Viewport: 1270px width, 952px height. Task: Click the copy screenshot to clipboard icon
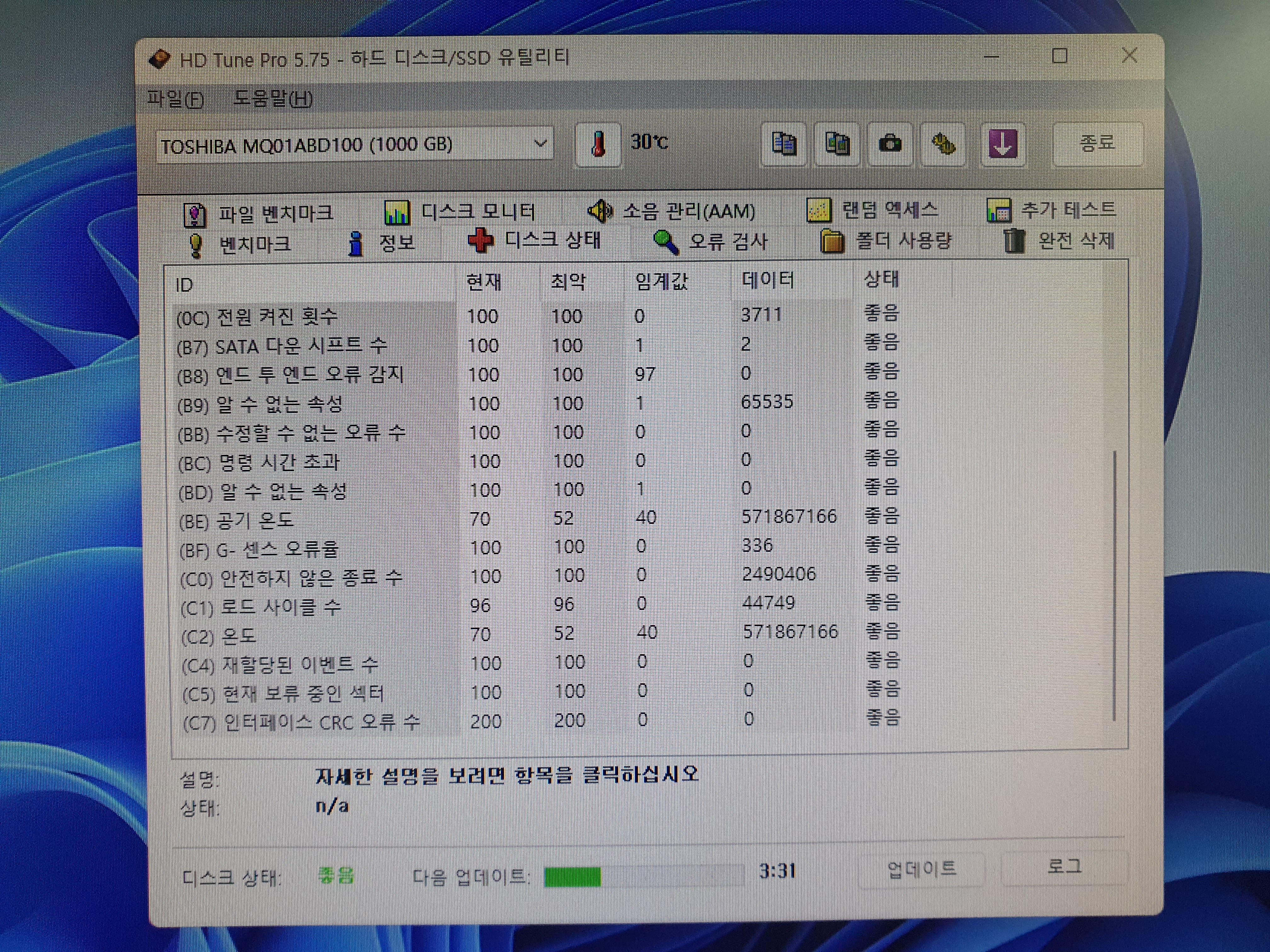coord(837,144)
